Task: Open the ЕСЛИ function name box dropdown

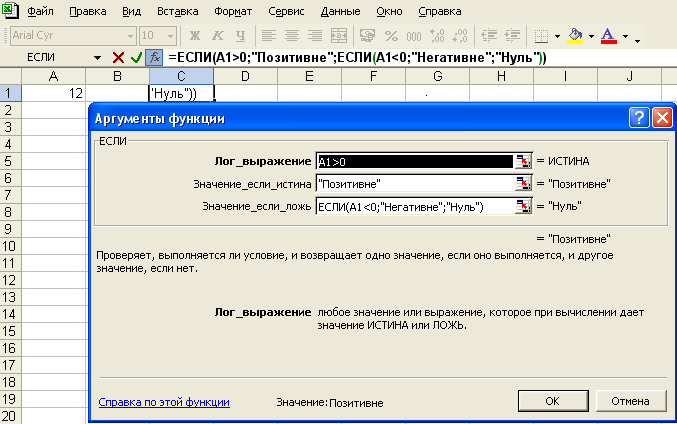Action: (98, 57)
